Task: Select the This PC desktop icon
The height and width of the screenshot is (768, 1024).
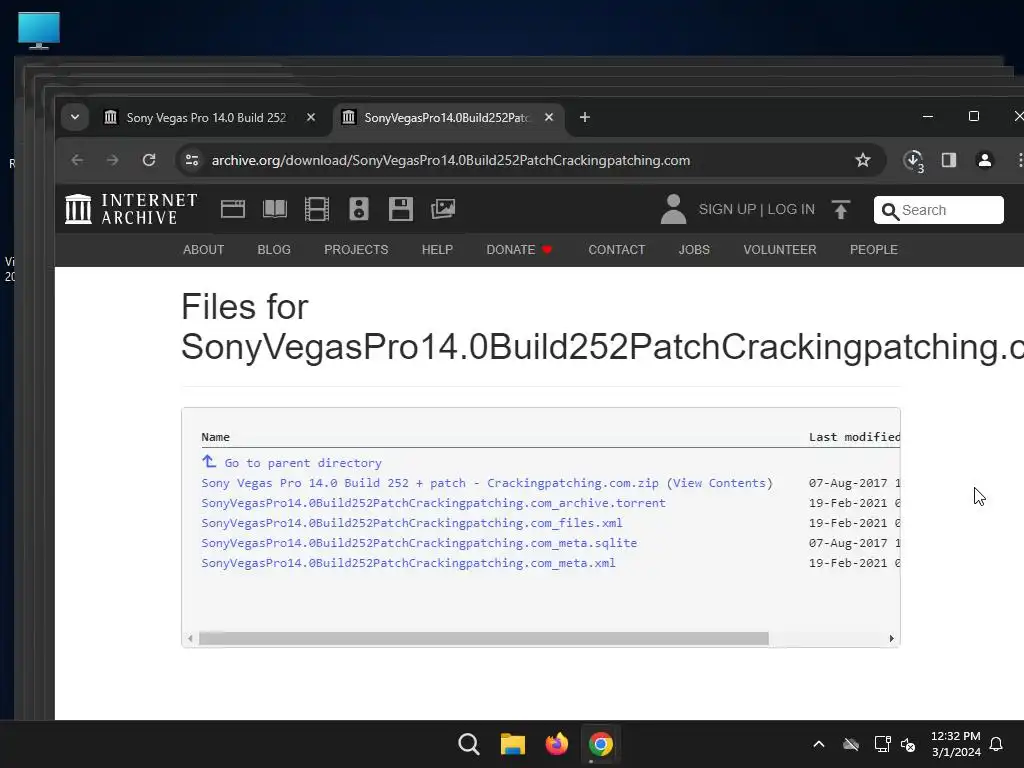Action: point(39,30)
